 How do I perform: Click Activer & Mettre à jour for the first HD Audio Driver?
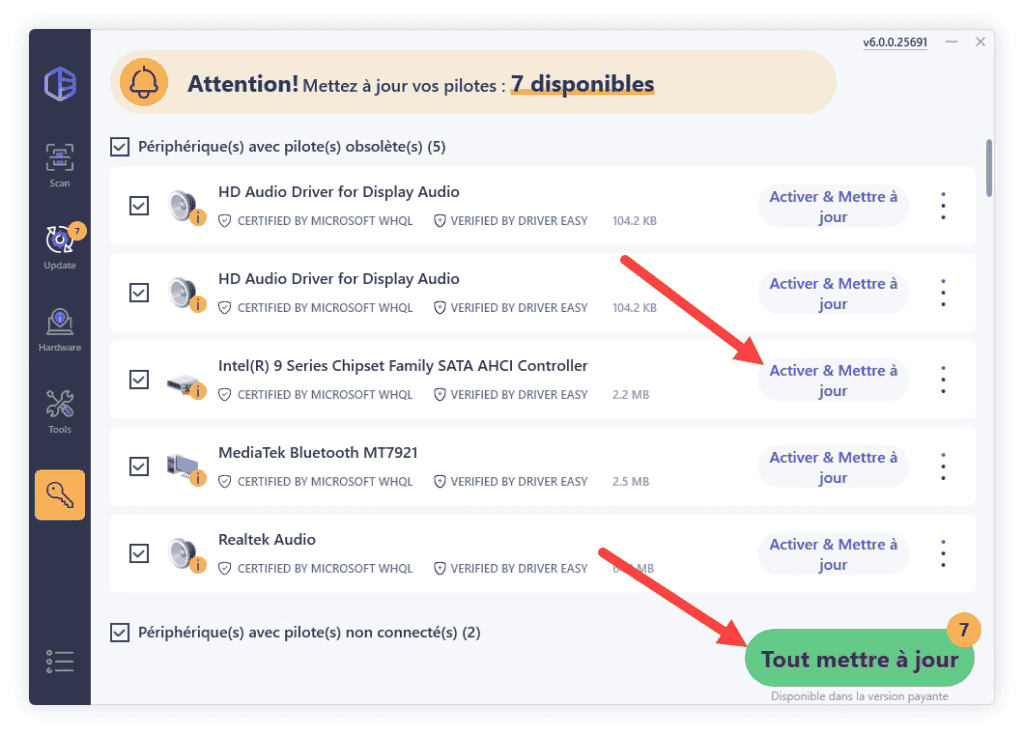(x=833, y=206)
